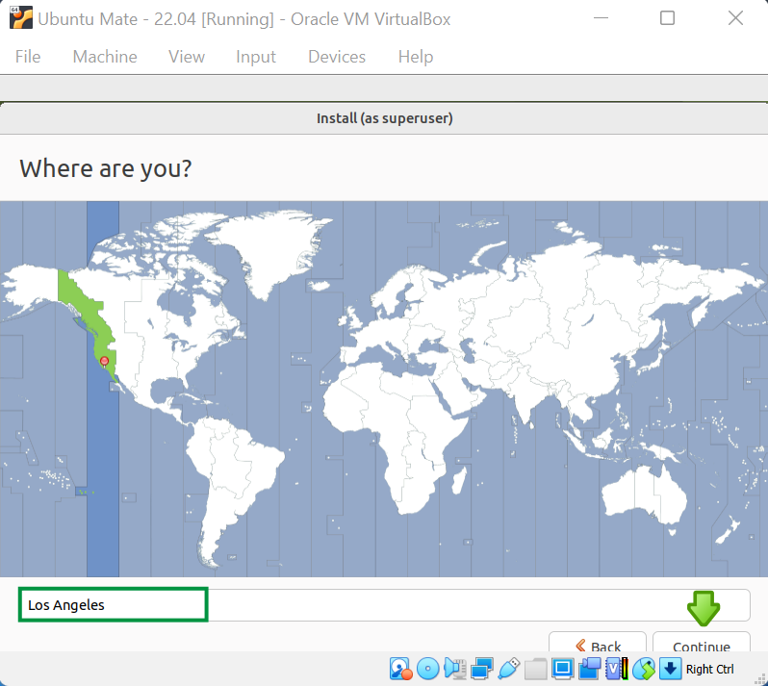The image size is (768, 686).
Task: Click the Install (as superuser) title
Action: [x=384, y=118]
